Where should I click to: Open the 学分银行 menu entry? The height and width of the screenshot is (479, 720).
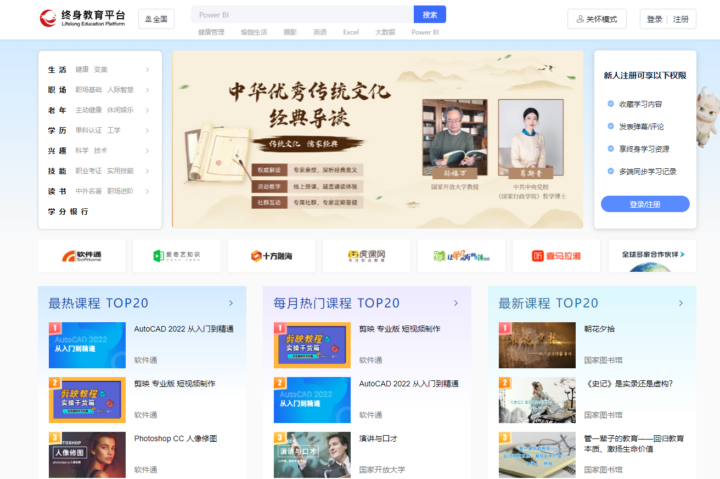tap(68, 212)
